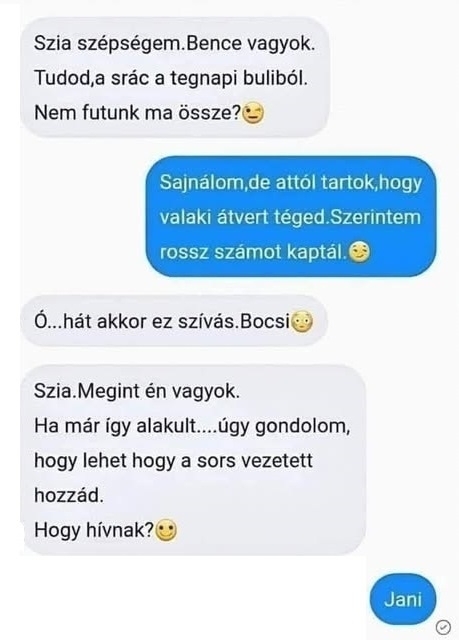Select the blue "Jani" message bubble

click(x=403, y=599)
